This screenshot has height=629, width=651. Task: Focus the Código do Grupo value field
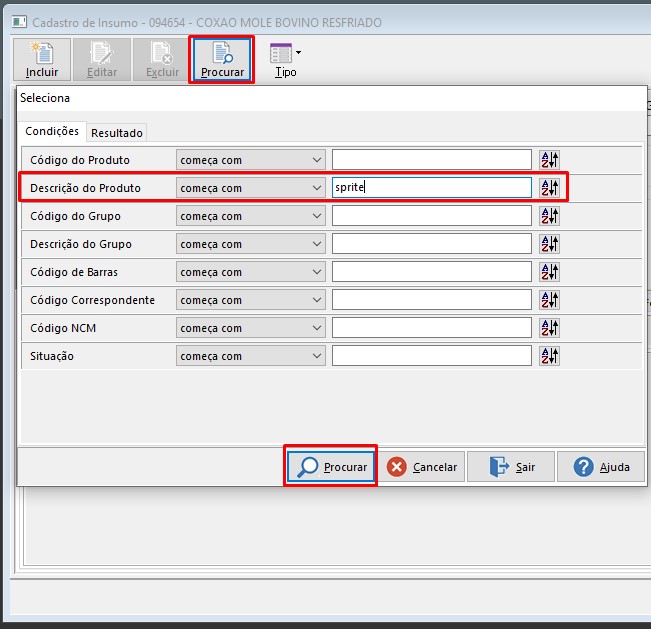[x=432, y=216]
